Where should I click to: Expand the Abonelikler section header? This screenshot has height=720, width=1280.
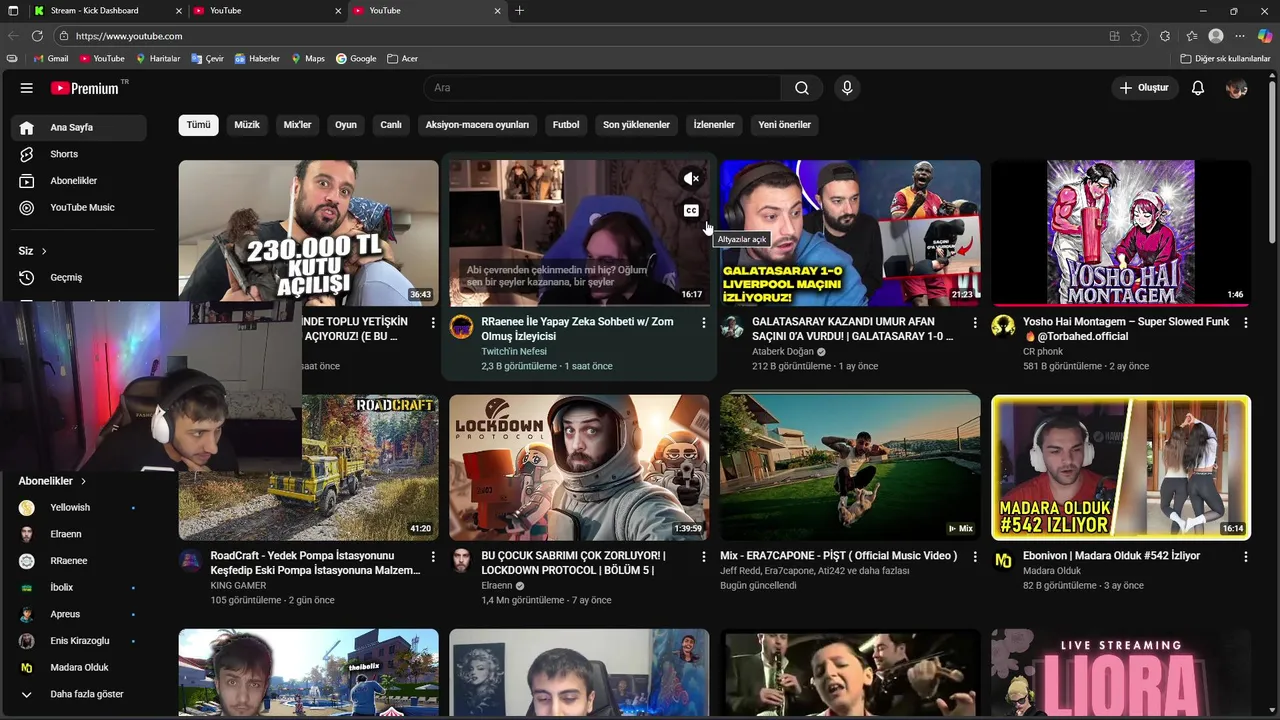pyautogui.click(x=52, y=481)
